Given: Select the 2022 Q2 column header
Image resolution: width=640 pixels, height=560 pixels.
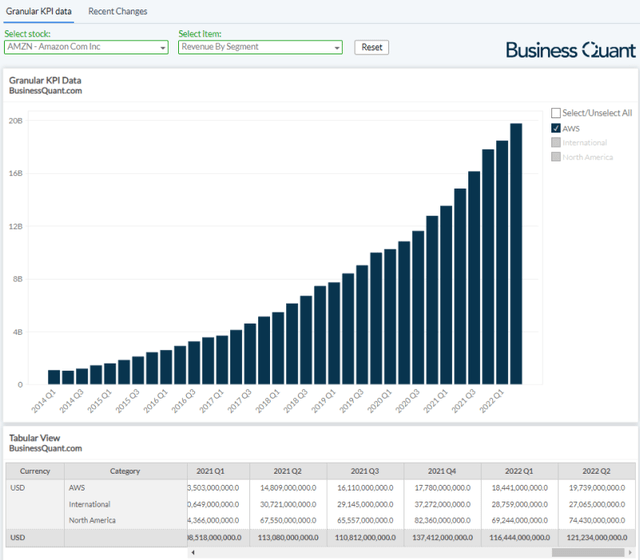Looking at the screenshot, I should point(596,471).
